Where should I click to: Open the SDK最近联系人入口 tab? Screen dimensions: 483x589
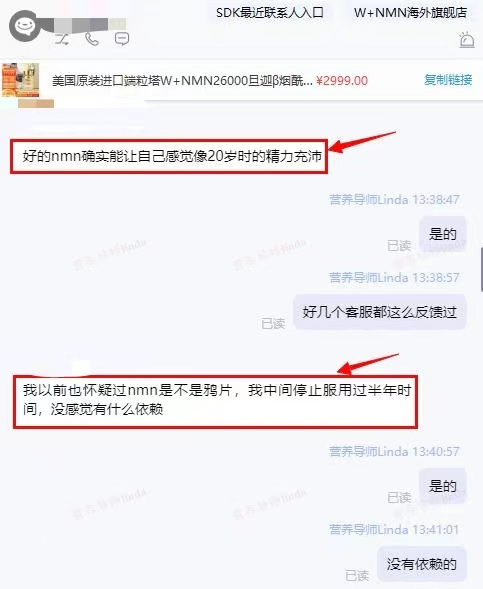(270, 13)
